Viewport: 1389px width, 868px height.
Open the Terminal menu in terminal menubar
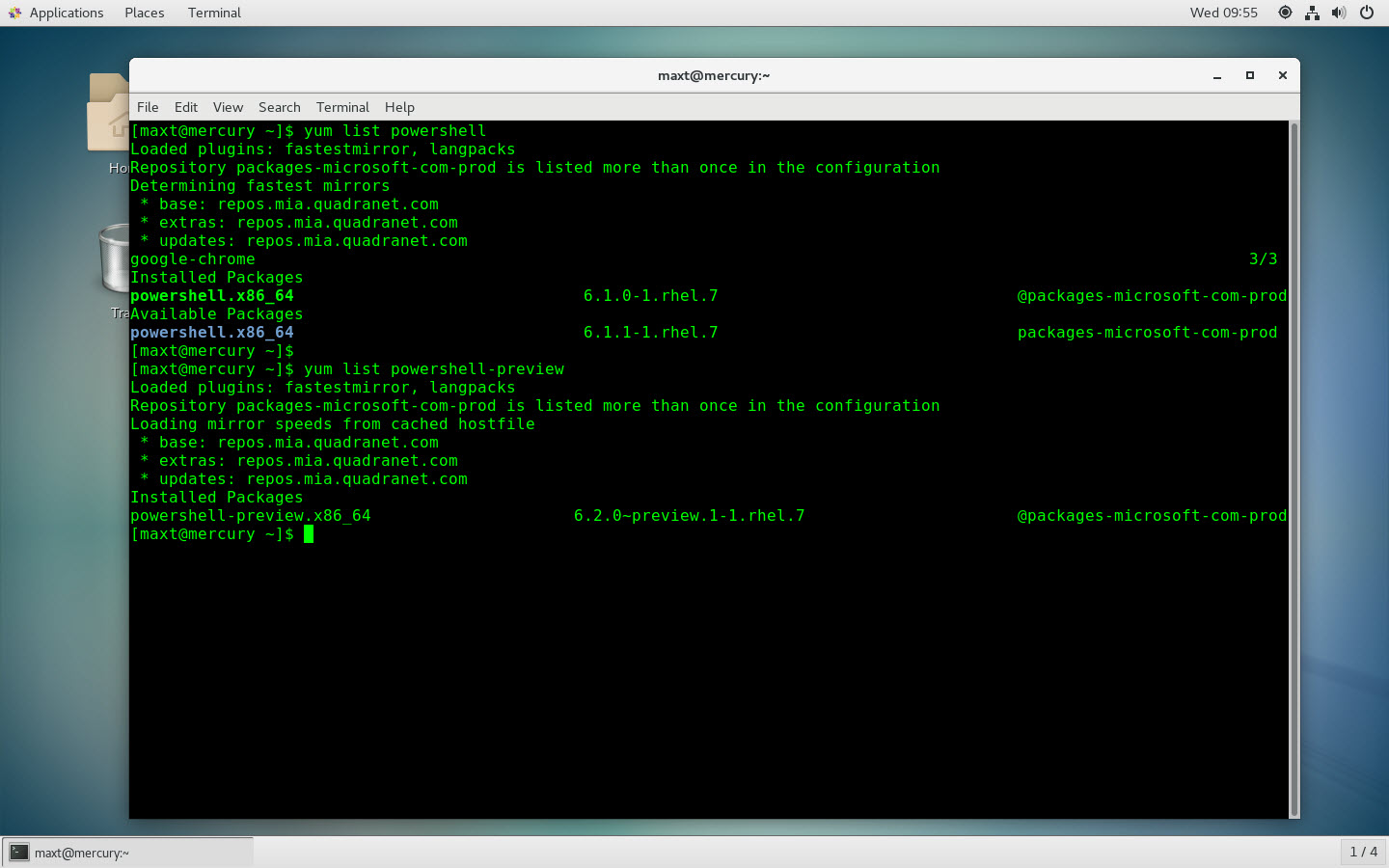(342, 107)
